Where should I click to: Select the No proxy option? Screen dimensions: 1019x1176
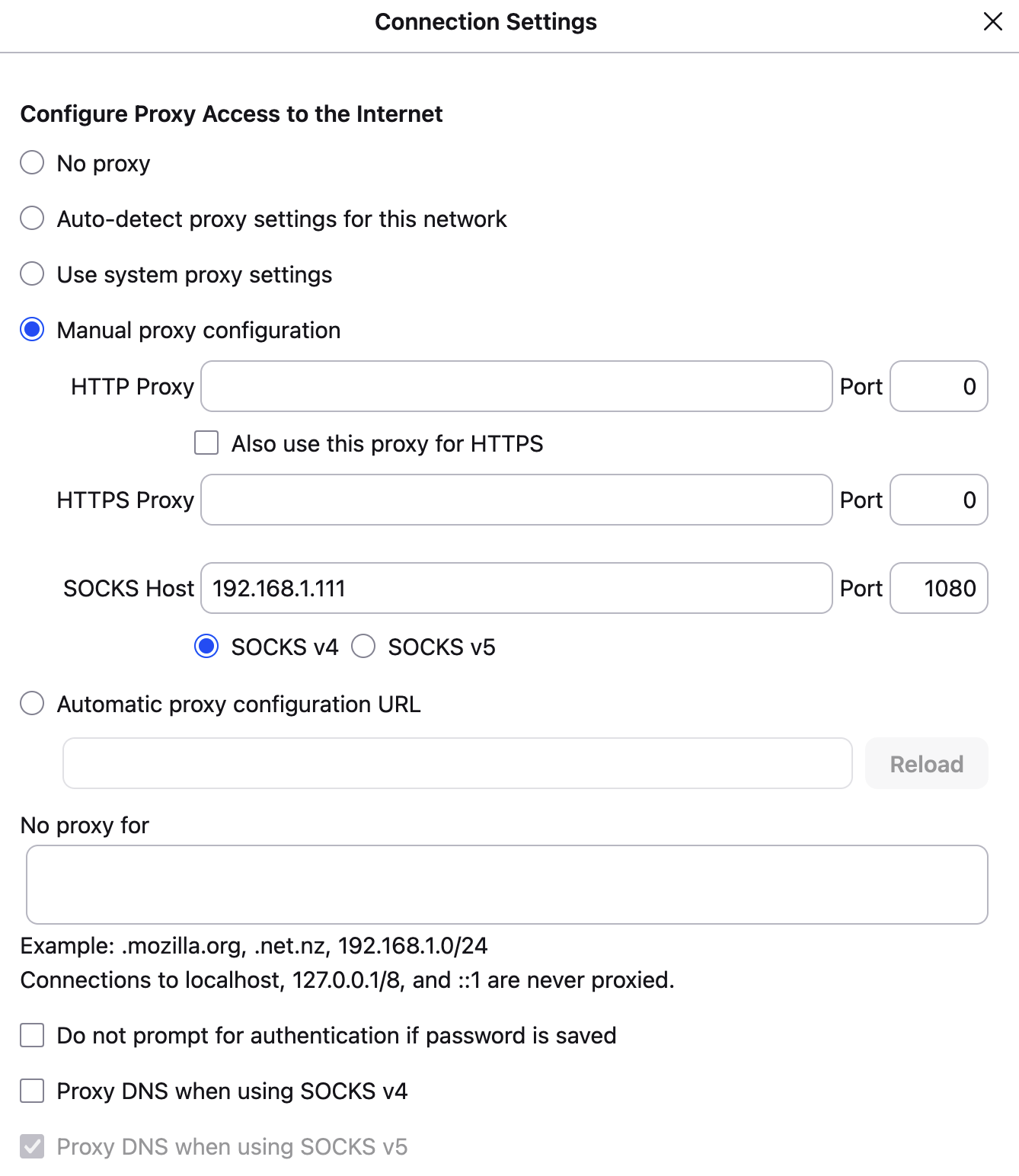click(x=32, y=163)
